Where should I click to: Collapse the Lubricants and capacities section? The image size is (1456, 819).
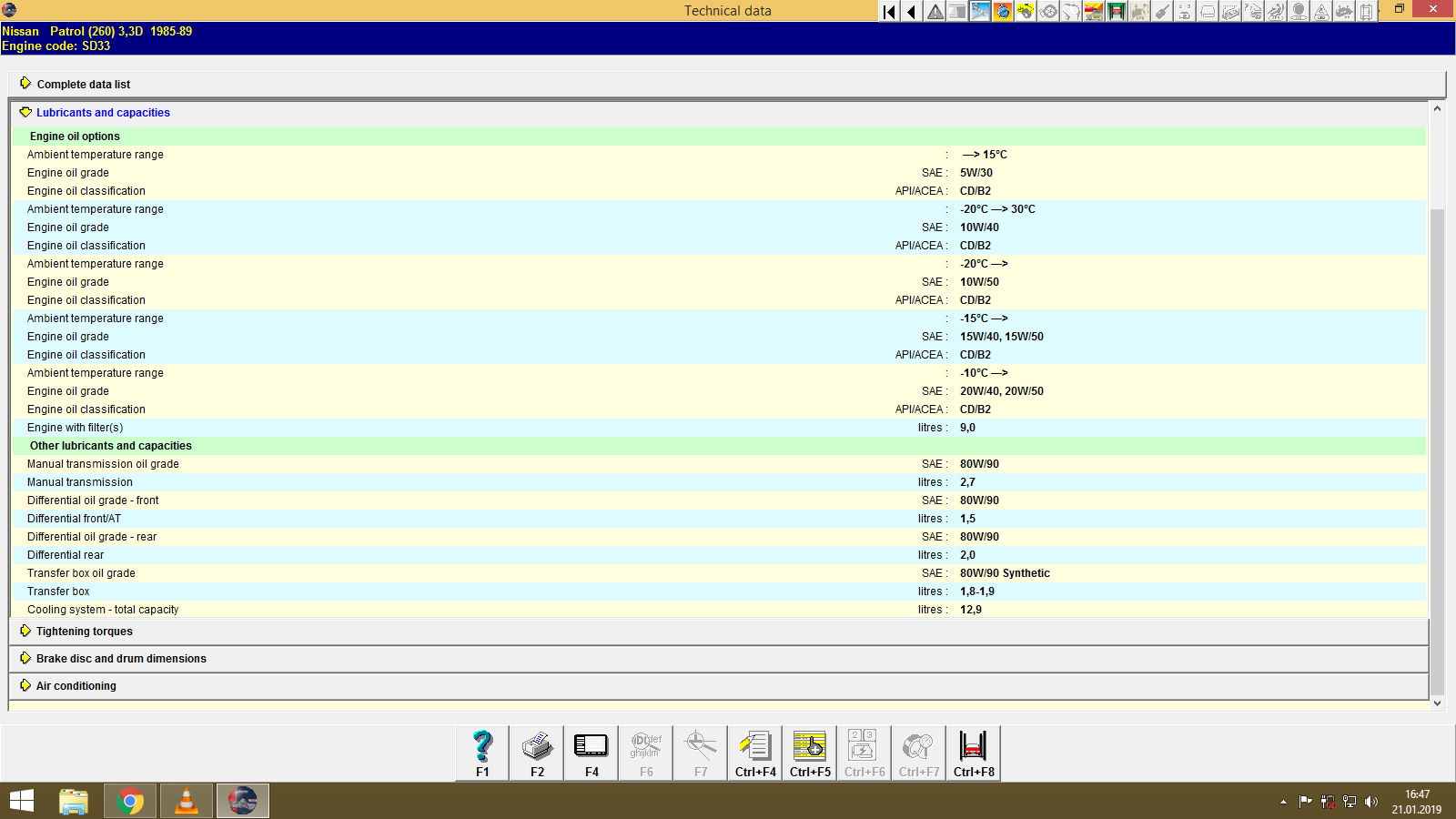click(102, 112)
